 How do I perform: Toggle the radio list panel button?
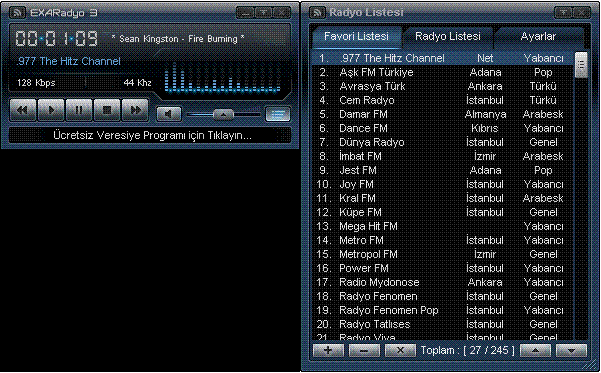(278, 114)
